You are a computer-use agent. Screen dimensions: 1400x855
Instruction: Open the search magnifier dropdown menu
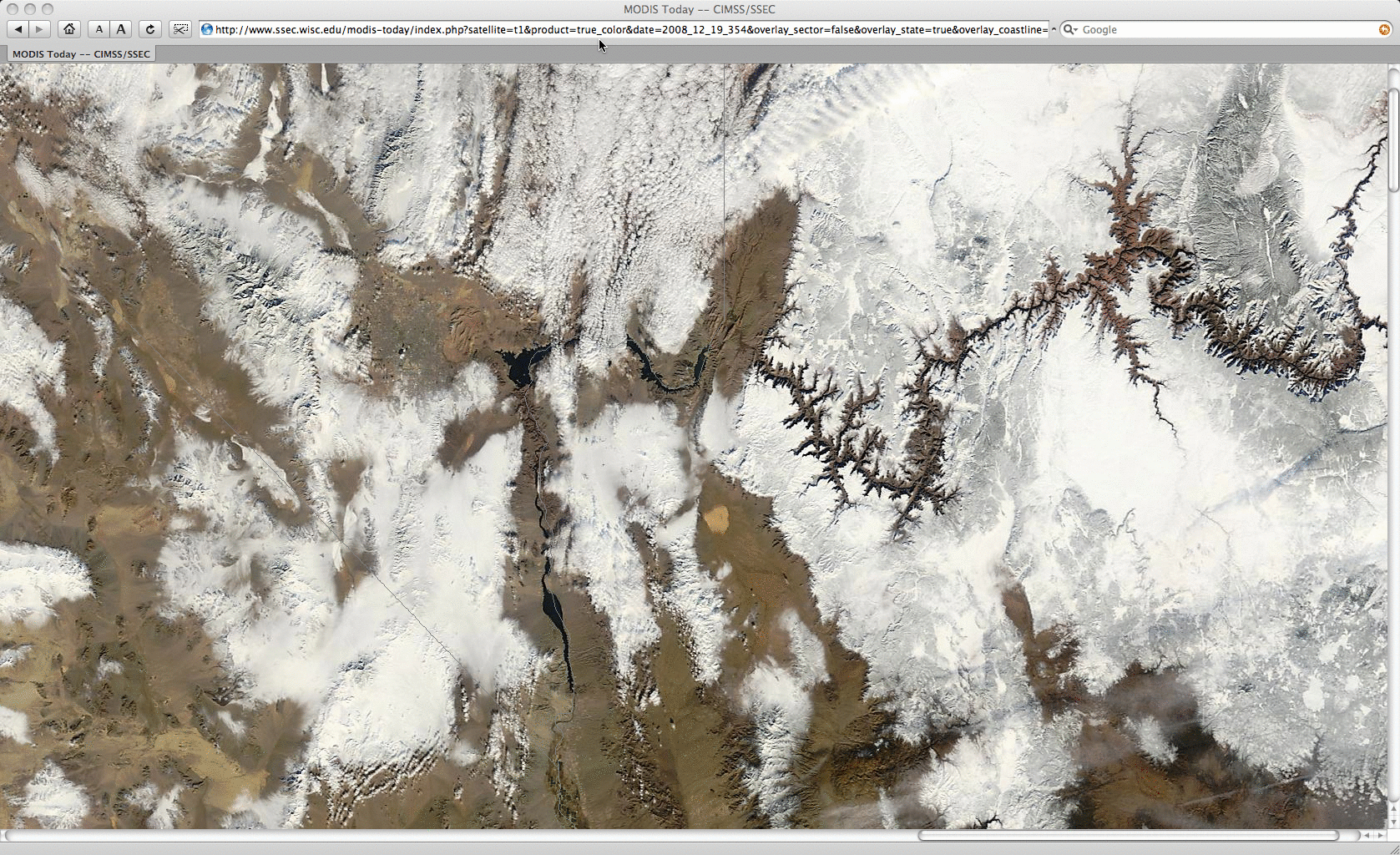tap(1070, 29)
